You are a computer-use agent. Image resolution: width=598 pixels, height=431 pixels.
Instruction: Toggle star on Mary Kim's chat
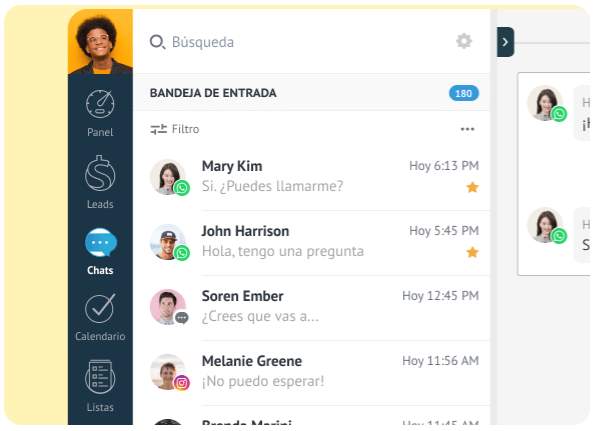coord(472,187)
